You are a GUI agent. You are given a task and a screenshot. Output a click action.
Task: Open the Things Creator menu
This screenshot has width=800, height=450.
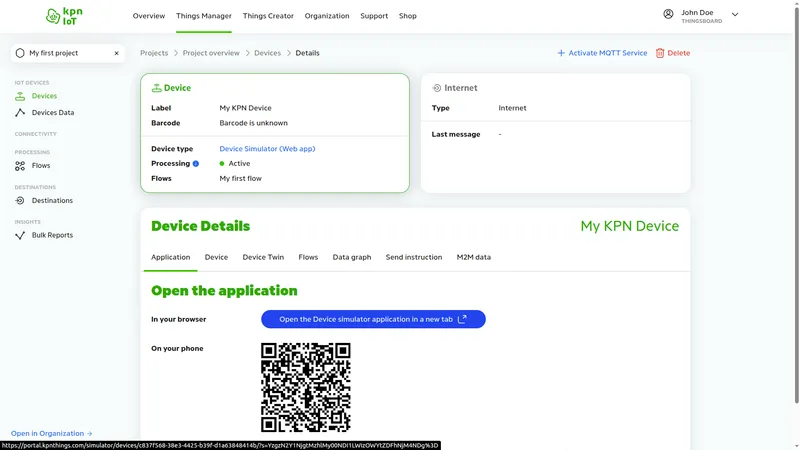pos(268,16)
